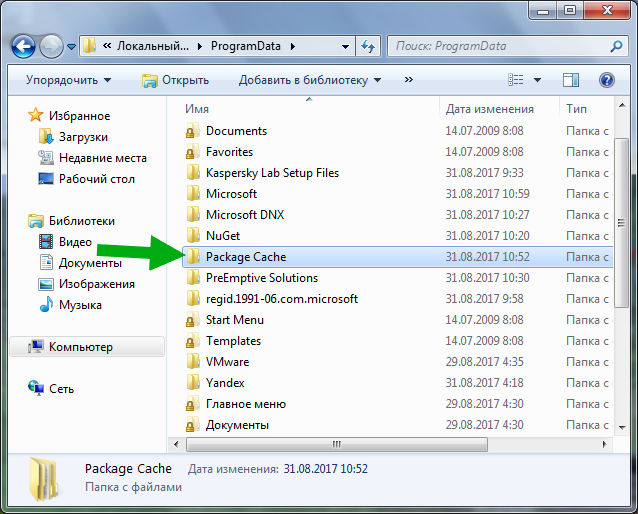Sort by the Тип column header
This screenshot has height=514, width=638.
pos(577,109)
